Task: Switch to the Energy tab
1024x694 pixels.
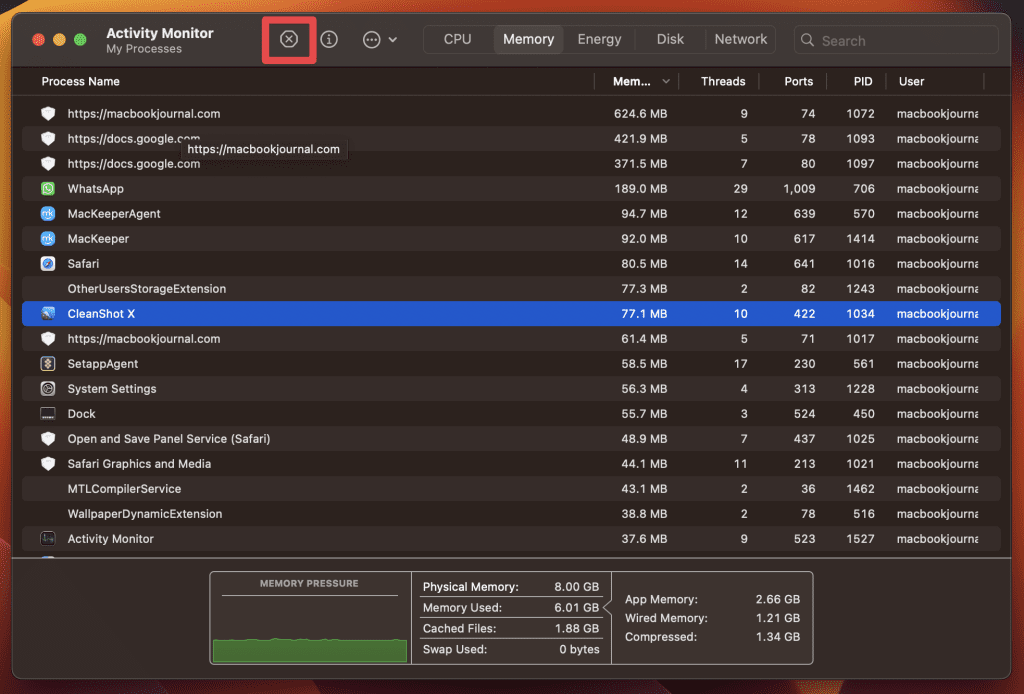Action: (599, 39)
